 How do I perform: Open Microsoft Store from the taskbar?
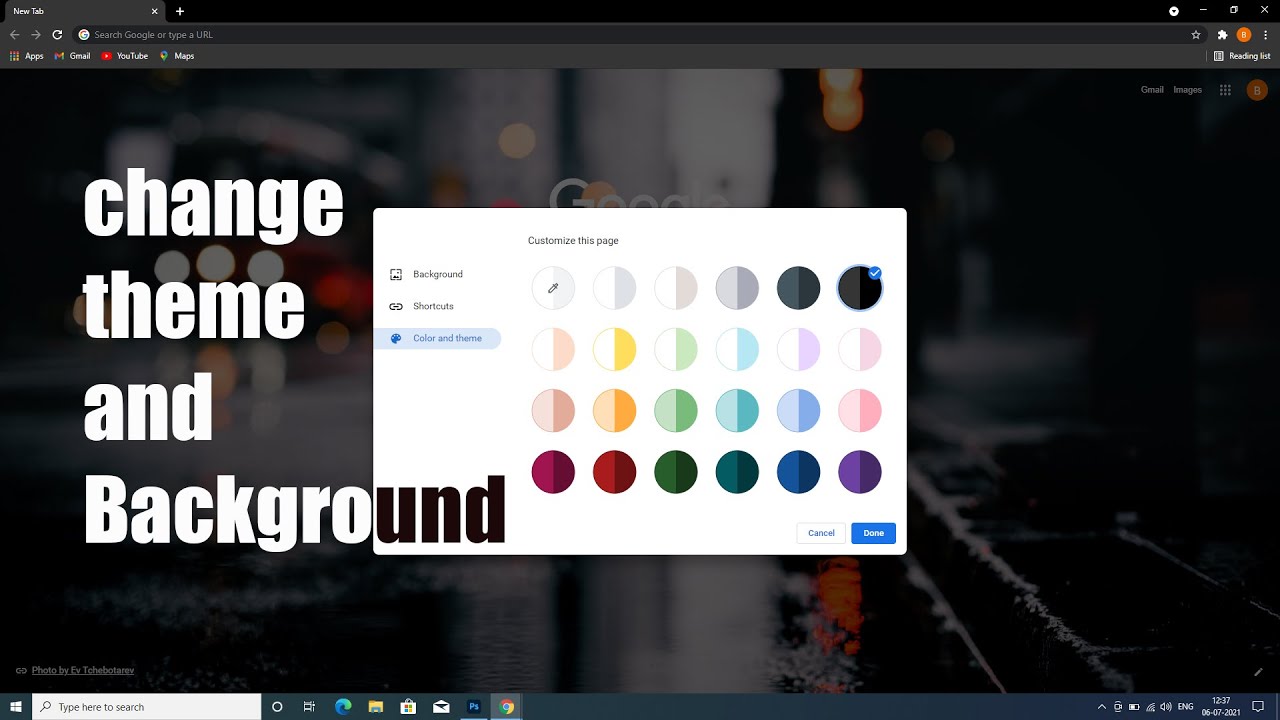click(408, 707)
